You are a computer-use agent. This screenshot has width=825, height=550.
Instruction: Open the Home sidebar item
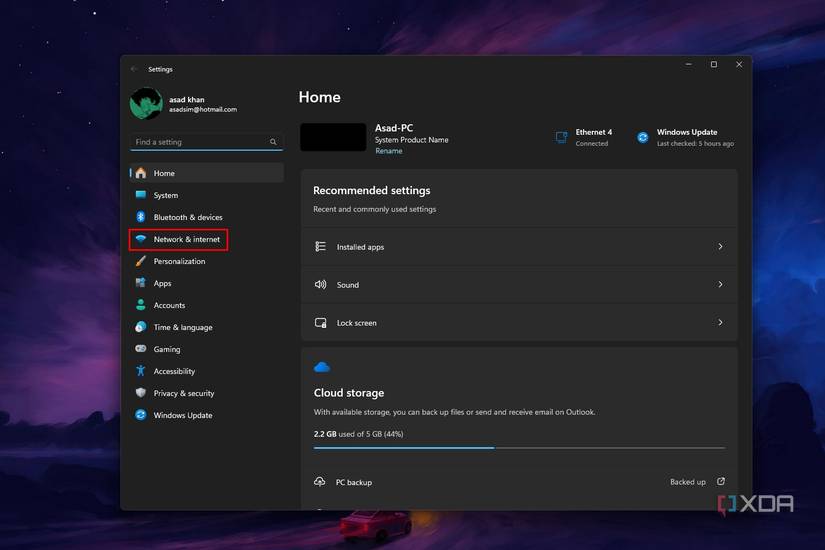point(207,173)
